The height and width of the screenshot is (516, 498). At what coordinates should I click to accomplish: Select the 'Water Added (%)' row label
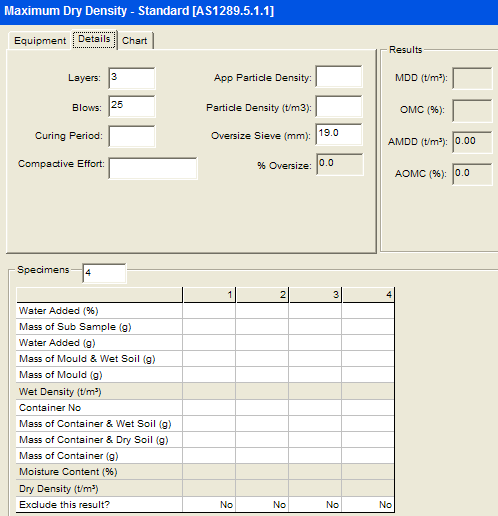[x=59, y=311]
